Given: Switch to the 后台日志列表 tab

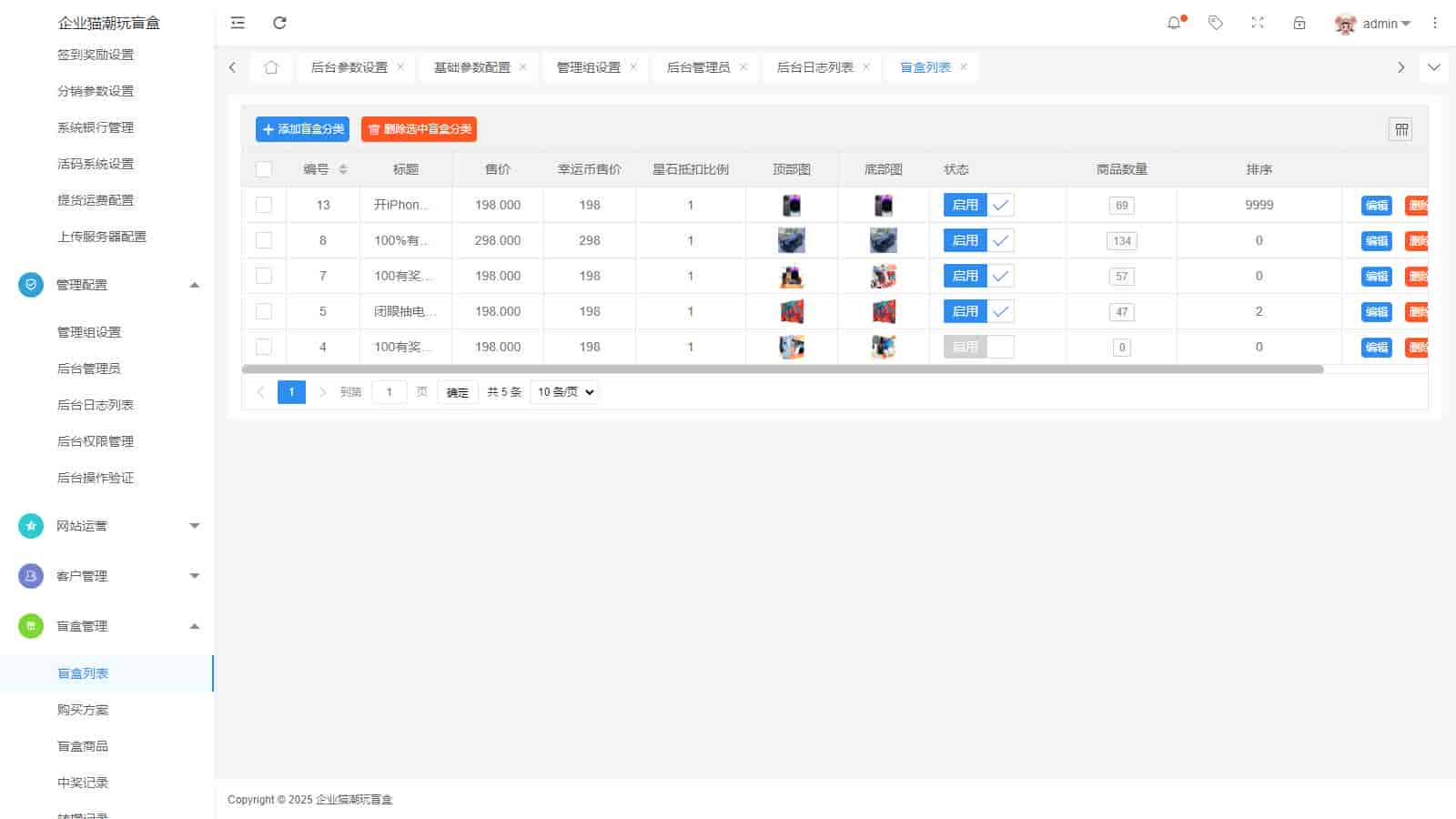Looking at the screenshot, I should click(814, 67).
